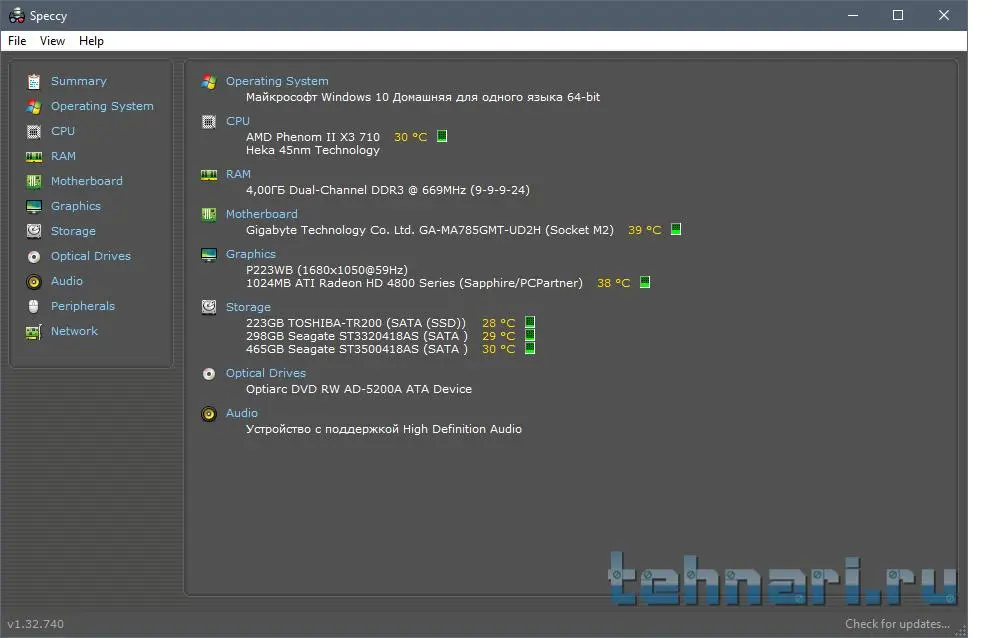Viewport: 1008px width, 638px height.
Task: Click the Storage hard drive icon in sidebar
Action: (x=34, y=231)
